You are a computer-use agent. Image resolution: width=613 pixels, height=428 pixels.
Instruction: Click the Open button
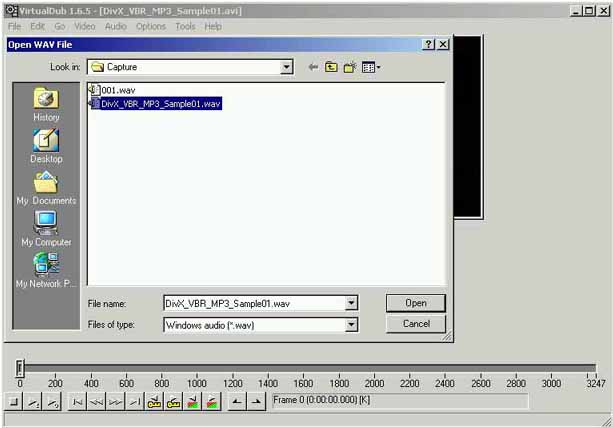(416, 303)
